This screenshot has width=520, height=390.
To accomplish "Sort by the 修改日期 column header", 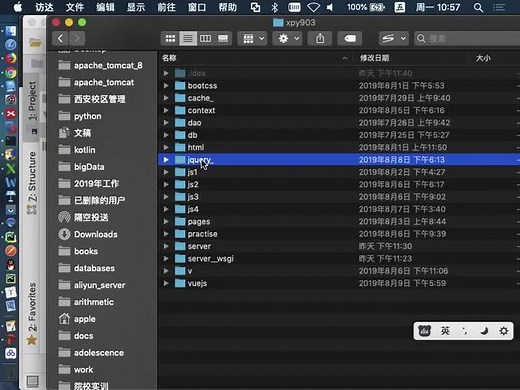I will coord(410,58).
